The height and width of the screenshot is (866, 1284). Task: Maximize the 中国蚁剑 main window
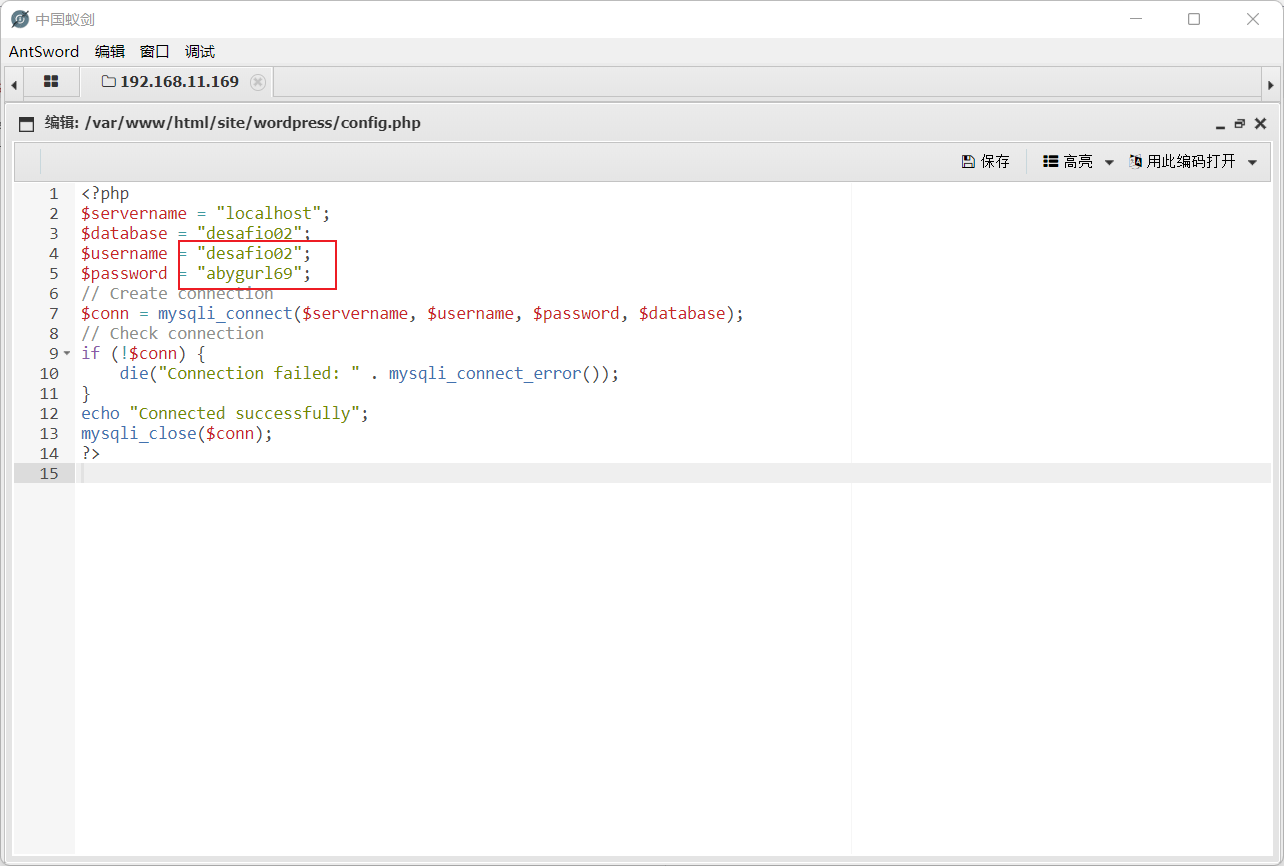1194,19
